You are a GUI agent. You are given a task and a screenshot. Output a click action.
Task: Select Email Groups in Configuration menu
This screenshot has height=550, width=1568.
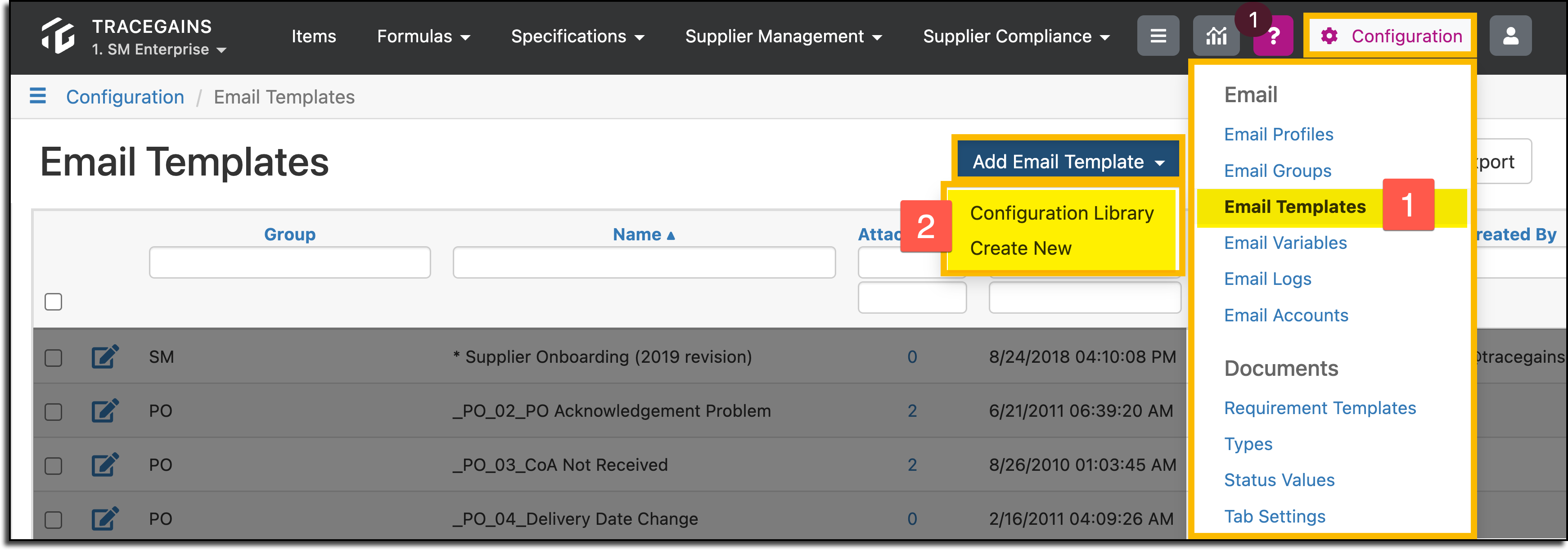pyautogui.click(x=1278, y=171)
